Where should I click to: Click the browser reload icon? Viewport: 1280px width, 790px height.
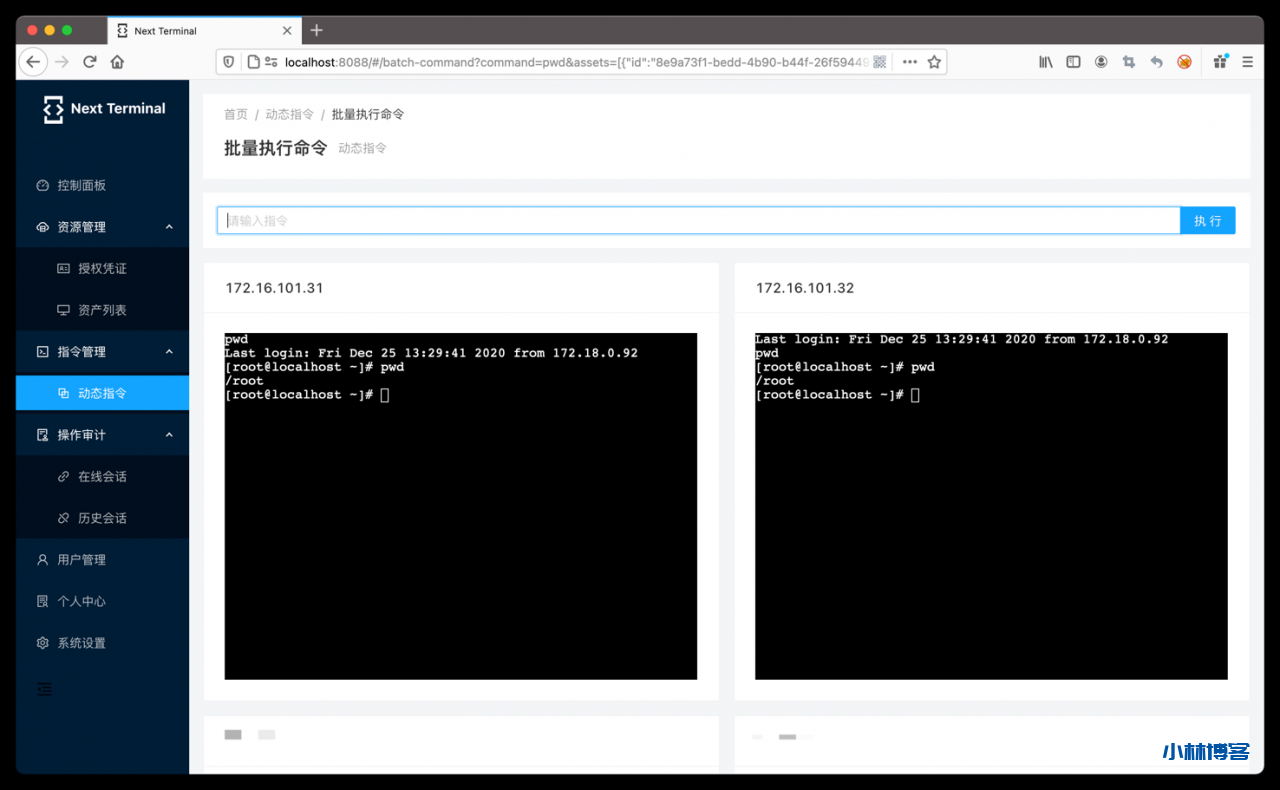pos(90,62)
